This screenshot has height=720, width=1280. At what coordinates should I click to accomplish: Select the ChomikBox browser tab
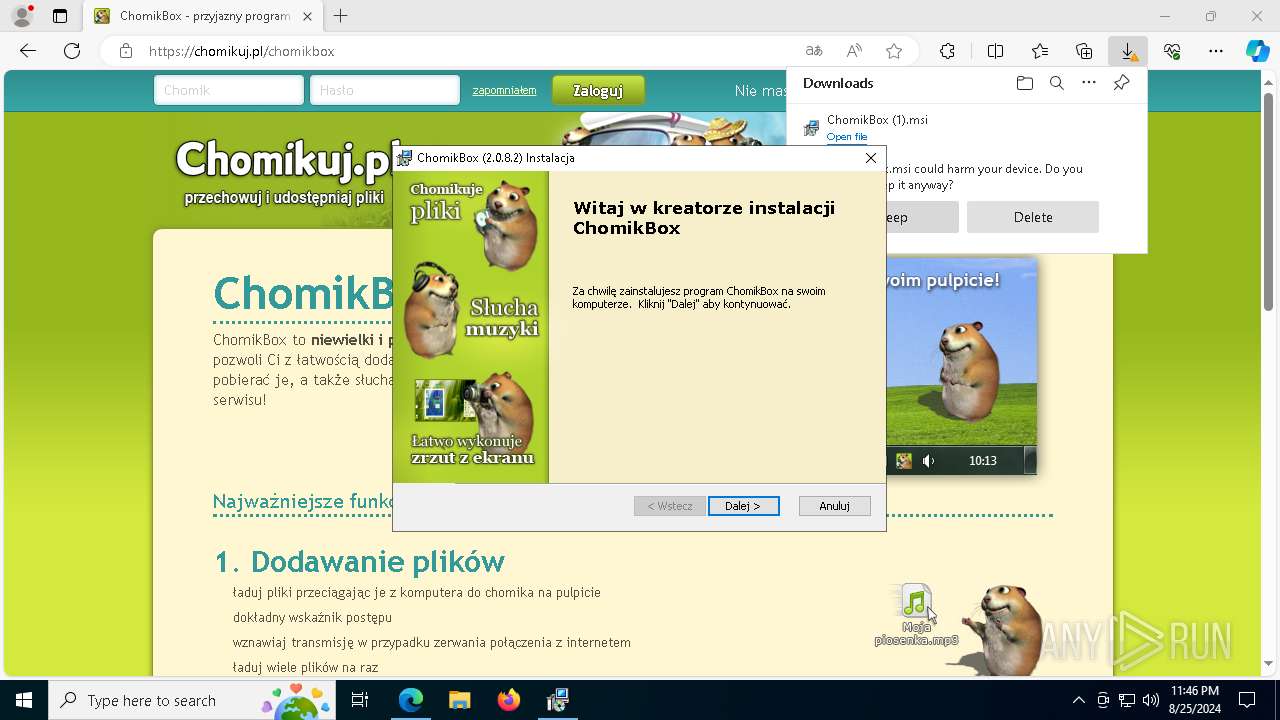coord(203,16)
